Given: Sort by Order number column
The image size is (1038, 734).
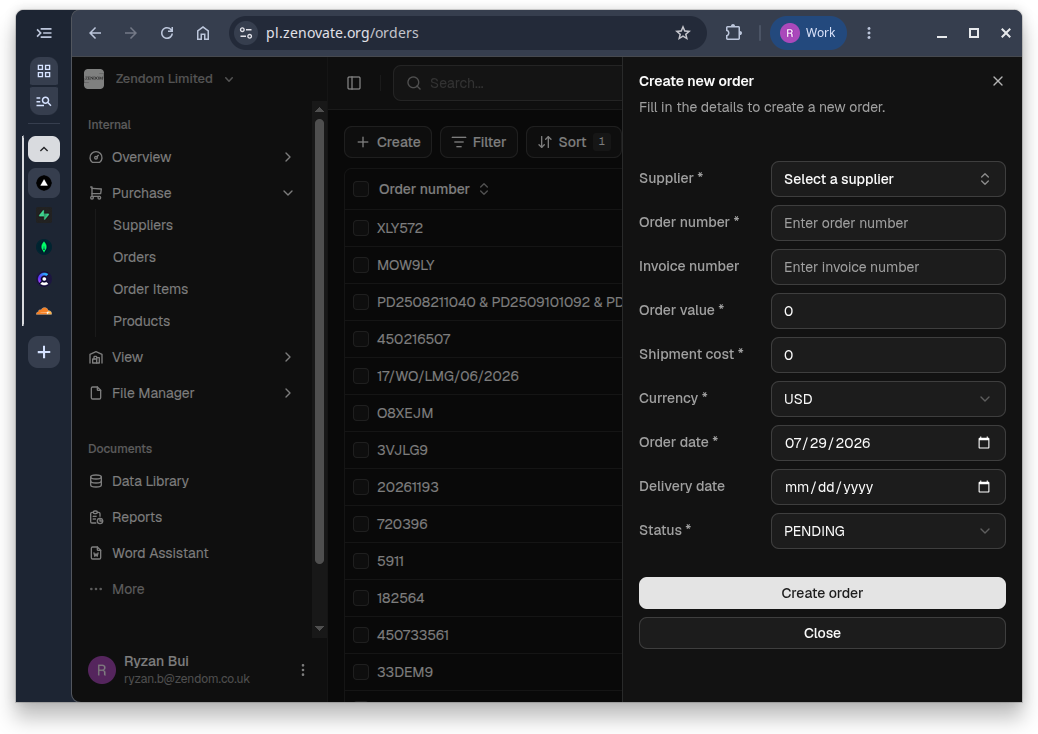Looking at the screenshot, I should [434, 189].
